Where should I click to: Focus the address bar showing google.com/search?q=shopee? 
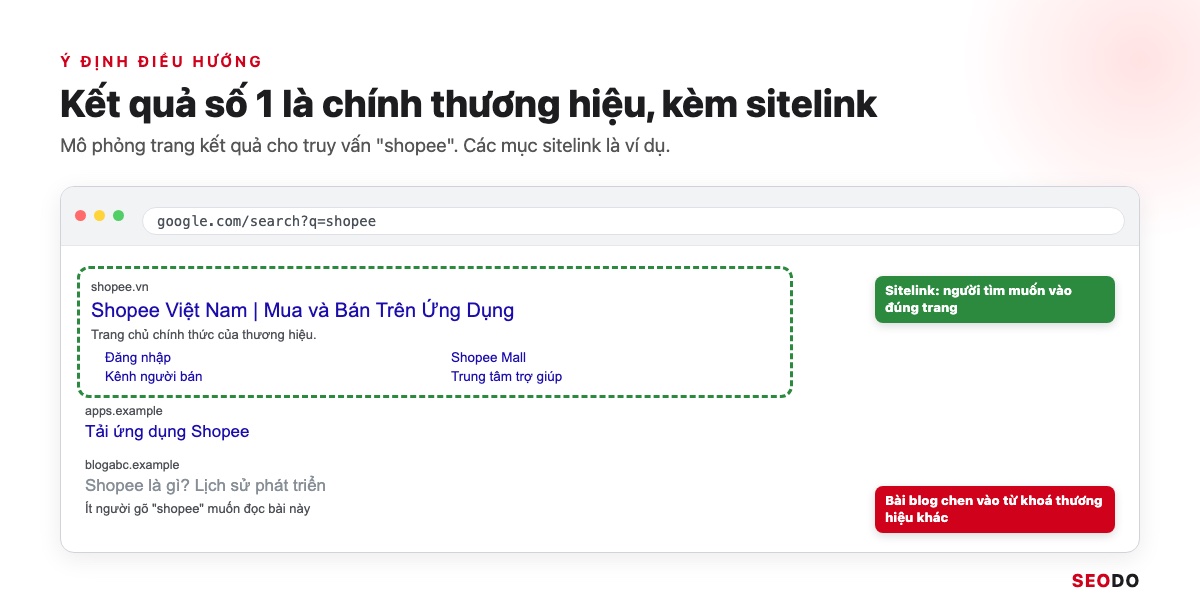(x=633, y=221)
